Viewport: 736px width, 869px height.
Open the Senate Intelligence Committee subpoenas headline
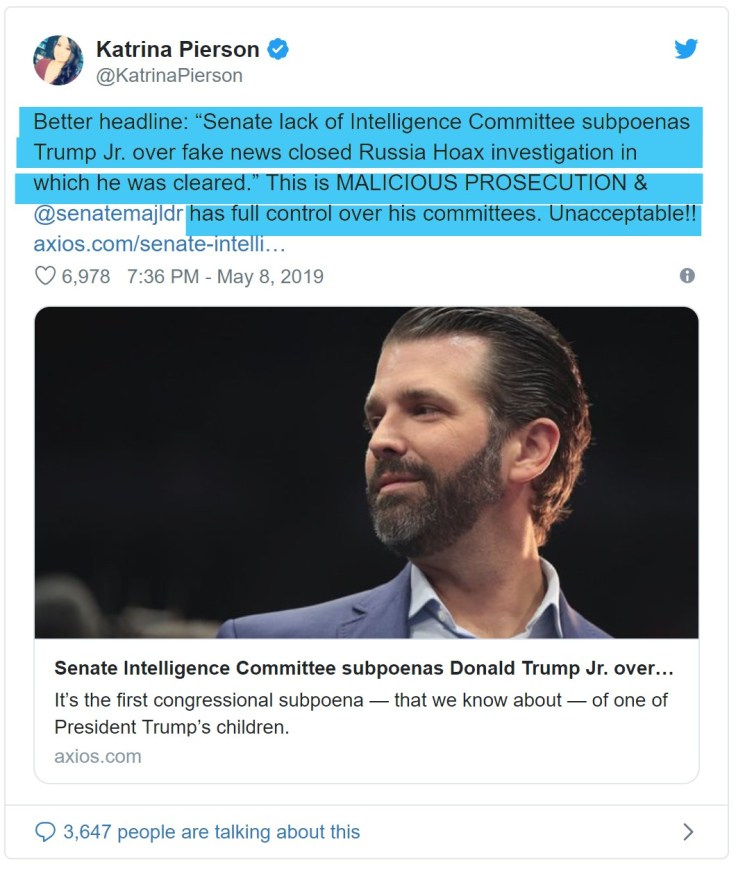(364, 667)
